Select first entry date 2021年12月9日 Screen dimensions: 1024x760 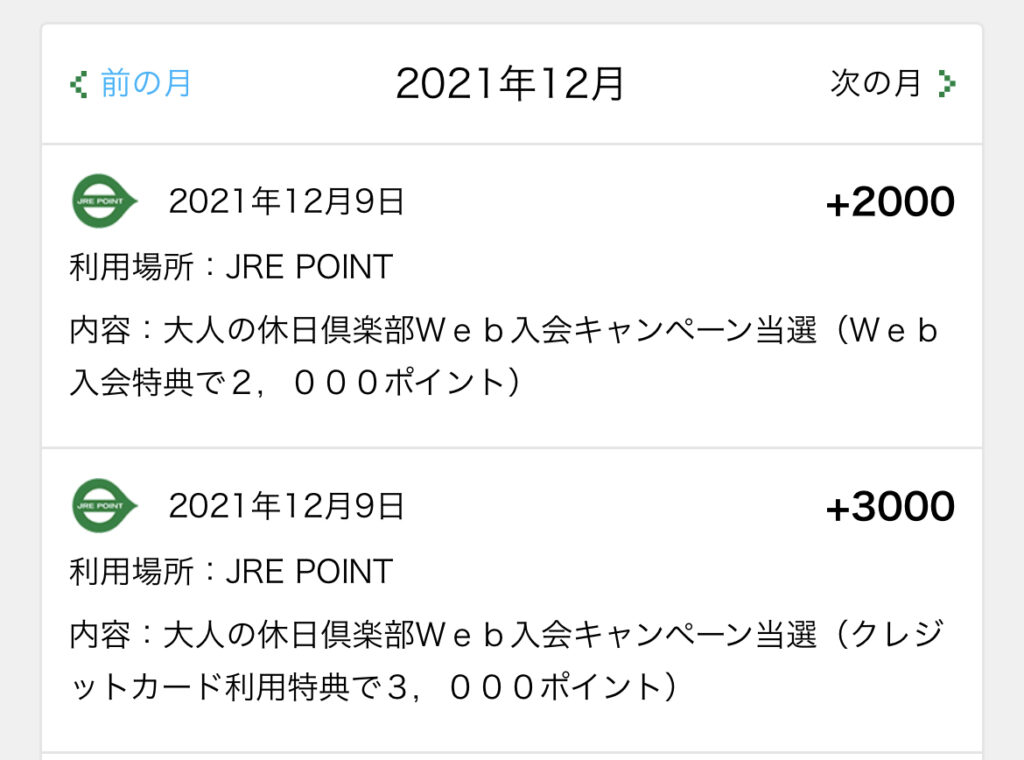pos(287,201)
